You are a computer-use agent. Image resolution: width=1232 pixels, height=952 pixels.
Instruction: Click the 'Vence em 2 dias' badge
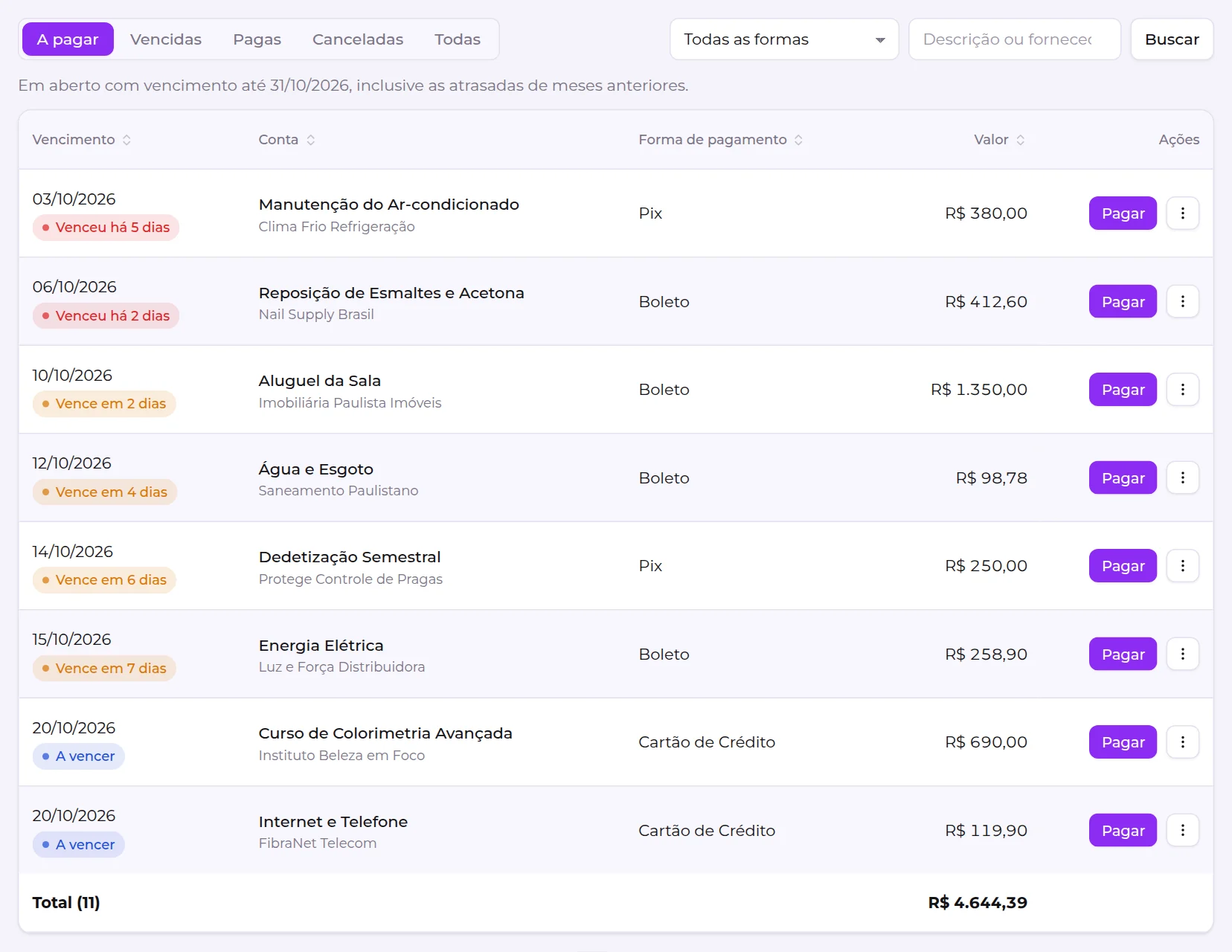pyautogui.click(x=104, y=404)
